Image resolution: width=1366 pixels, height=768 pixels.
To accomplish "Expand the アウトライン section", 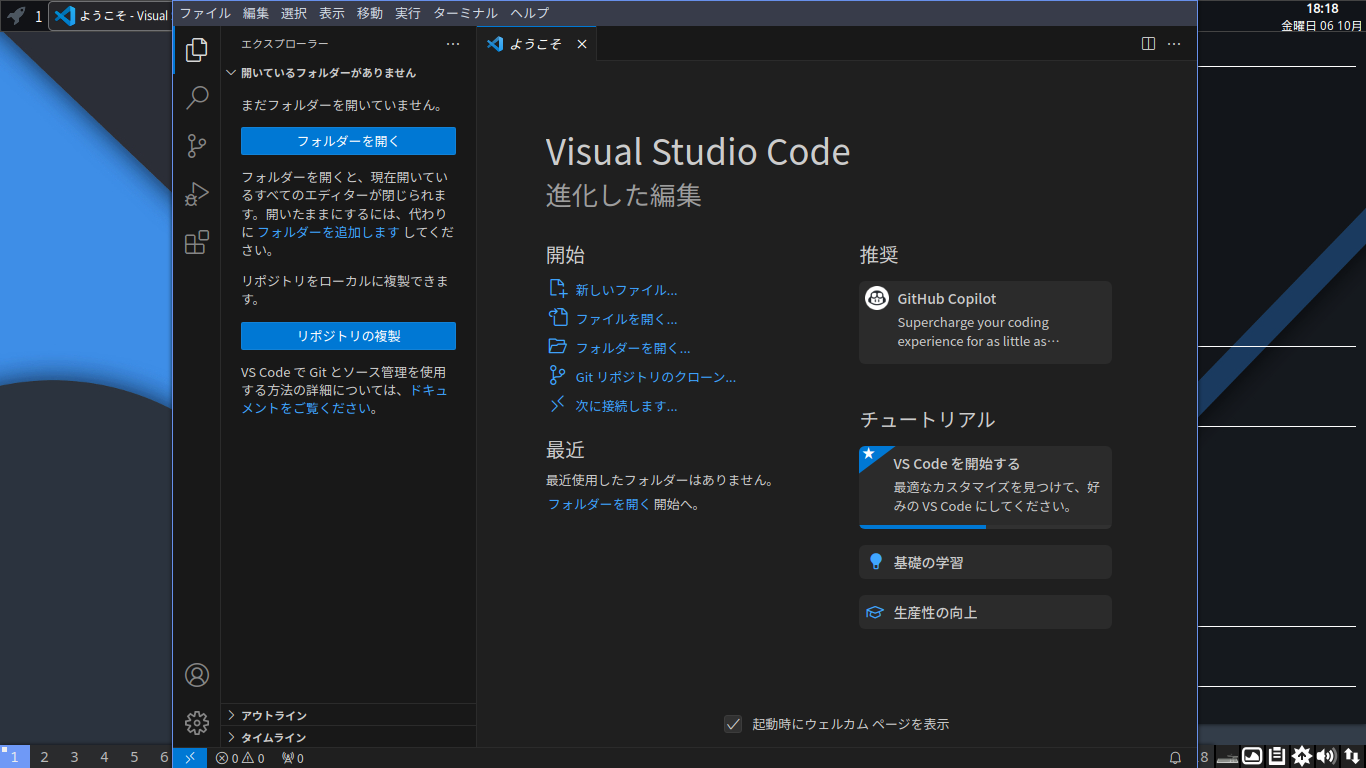I will click(x=349, y=715).
